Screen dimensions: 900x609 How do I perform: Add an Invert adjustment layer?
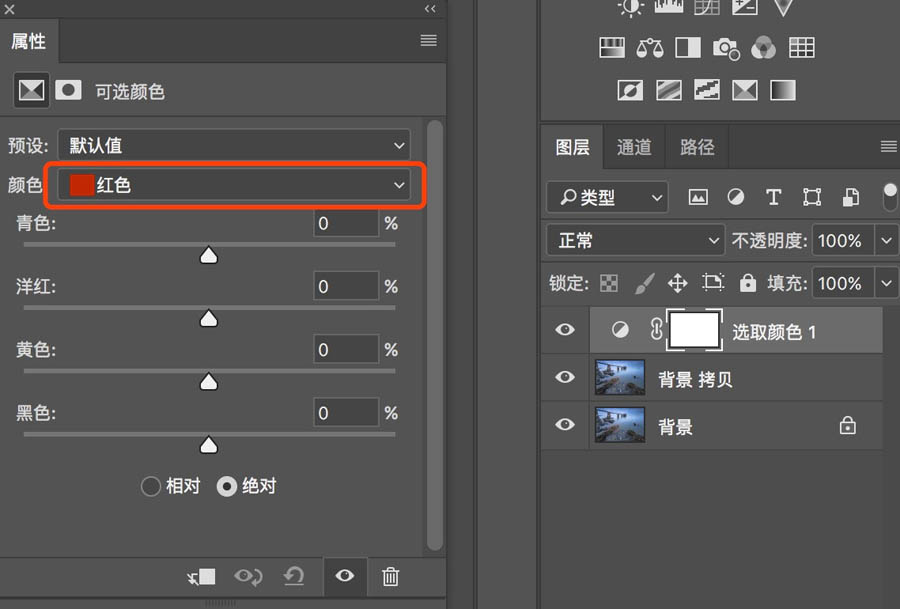click(630, 90)
